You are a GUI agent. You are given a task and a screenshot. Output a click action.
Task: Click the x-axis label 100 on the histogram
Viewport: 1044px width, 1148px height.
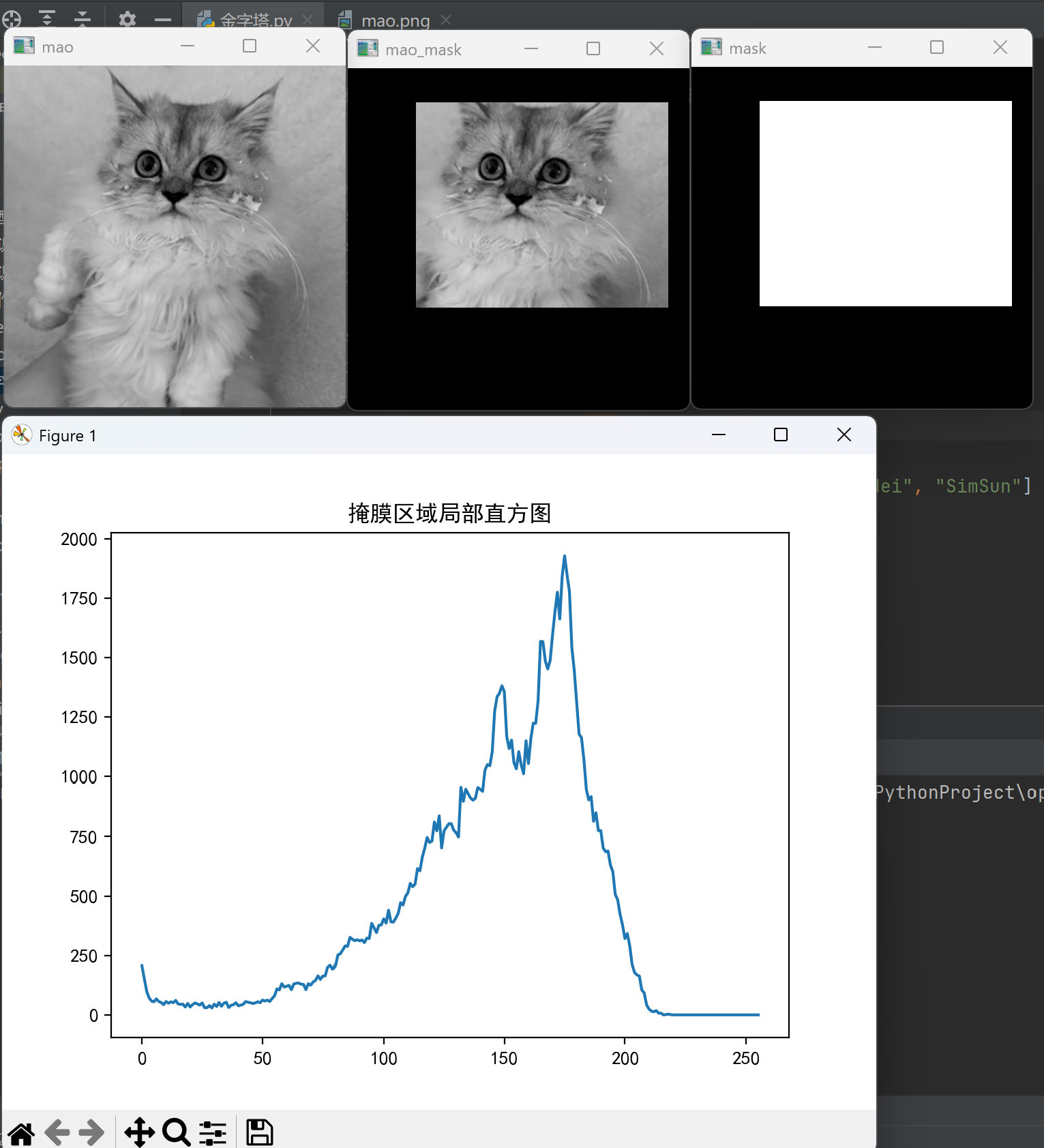(384, 1058)
